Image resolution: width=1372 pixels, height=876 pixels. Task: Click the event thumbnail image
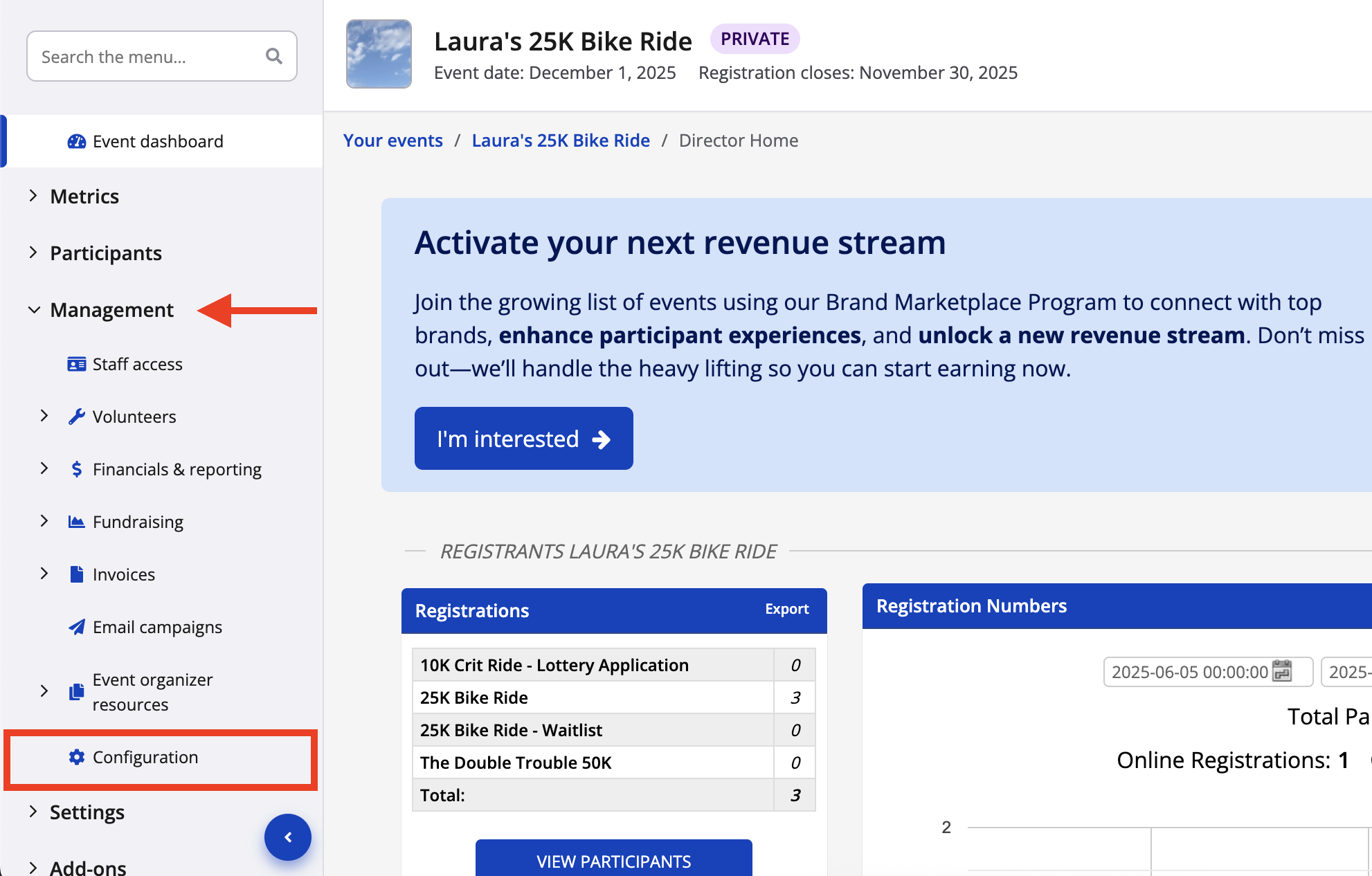point(379,54)
